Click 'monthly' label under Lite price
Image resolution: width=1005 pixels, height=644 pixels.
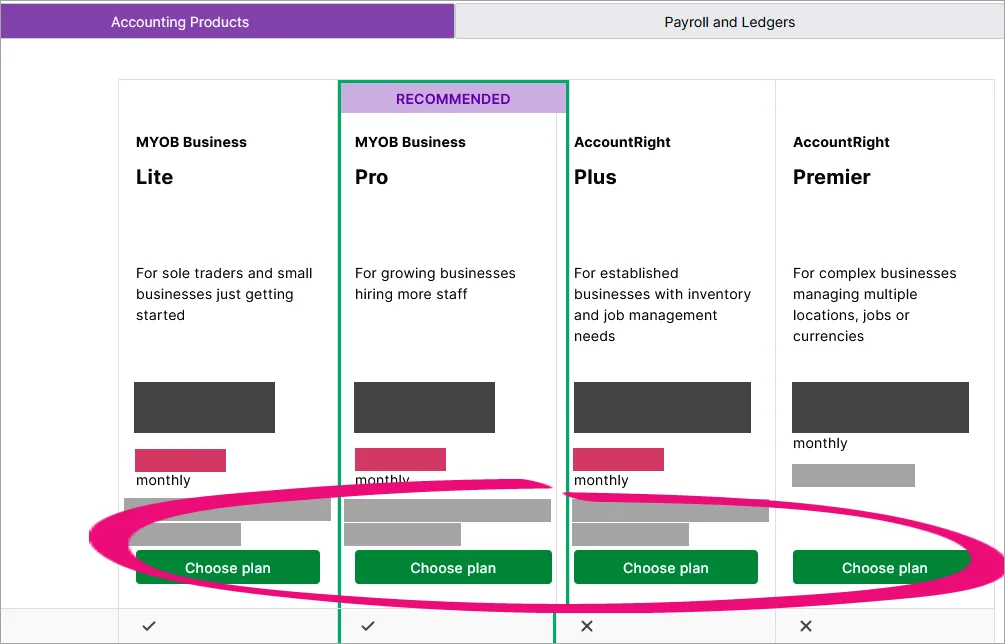click(x=163, y=481)
